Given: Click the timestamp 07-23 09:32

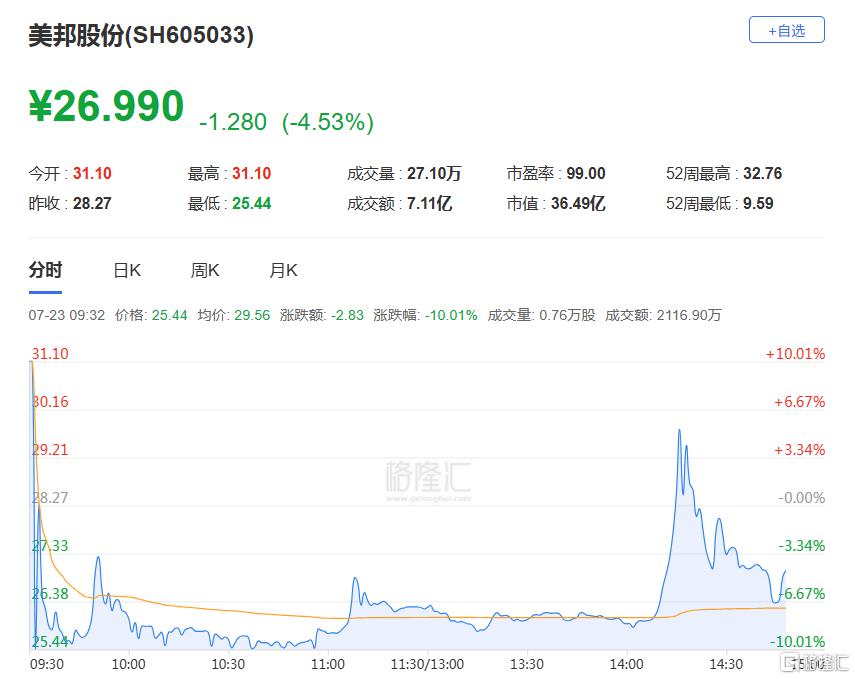Looking at the screenshot, I should (x=67, y=315).
